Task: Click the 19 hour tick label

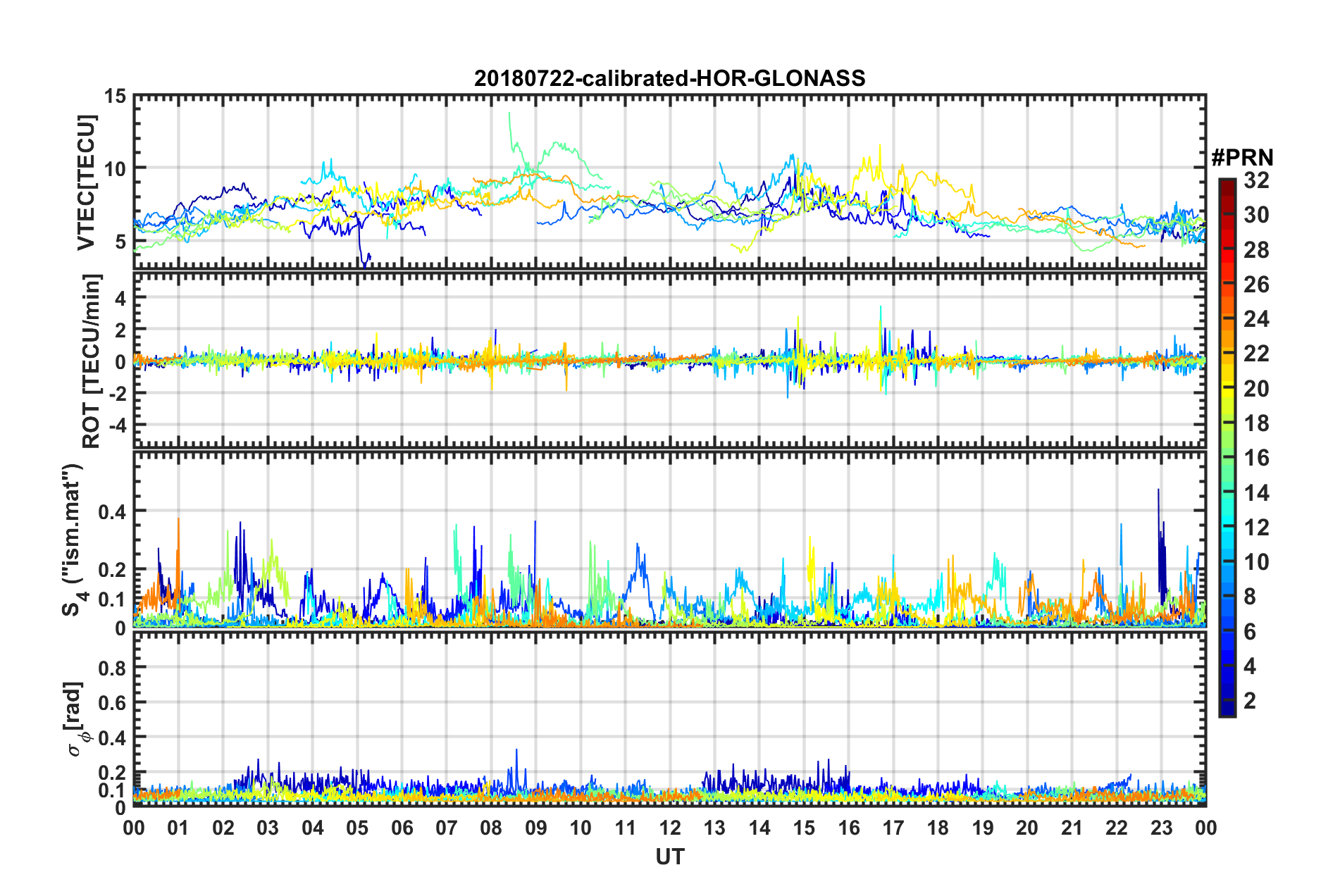Action: click(983, 828)
